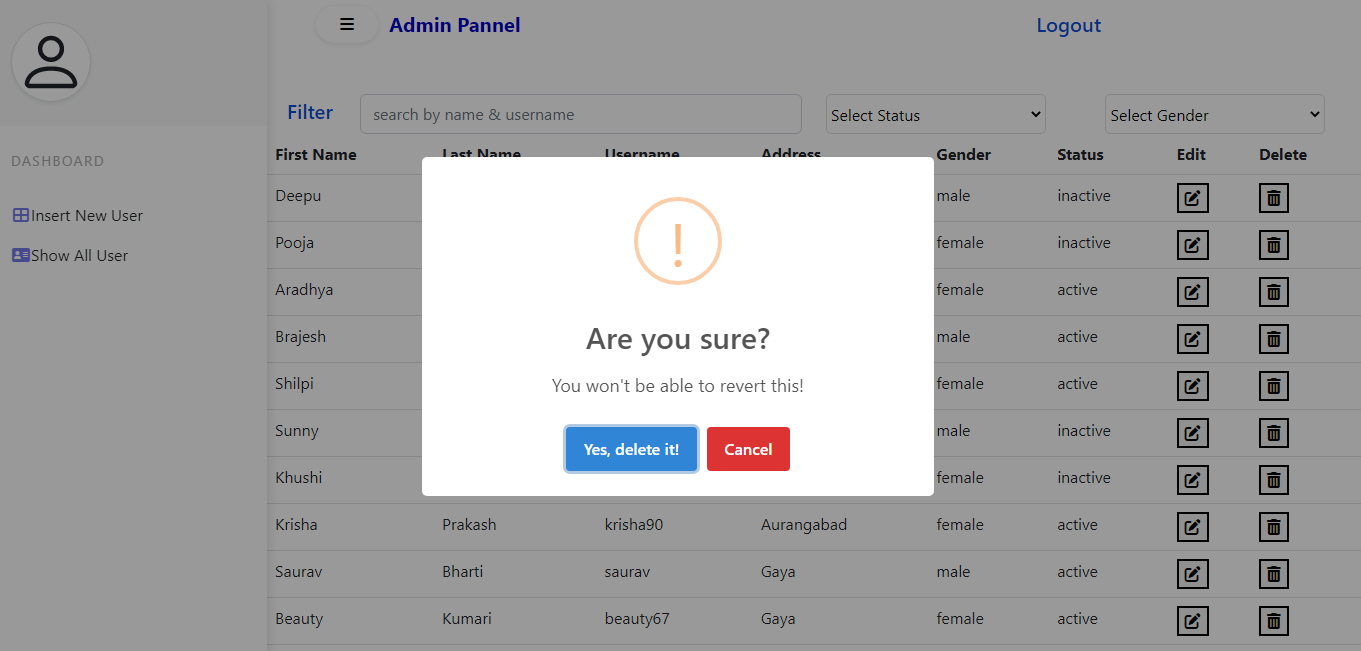1361x651 pixels.
Task: Click the Logout link
Action: [1068, 25]
